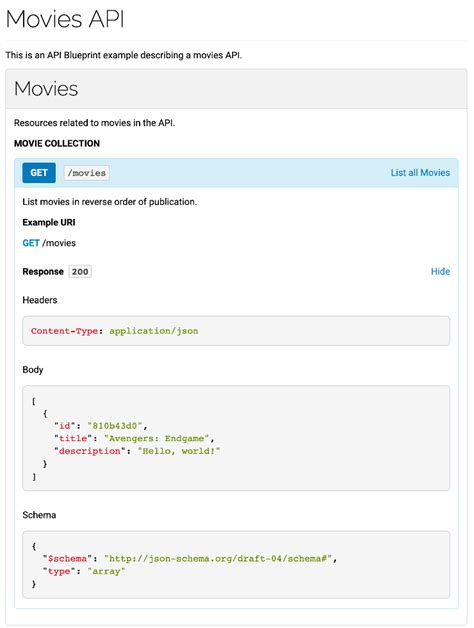
Task: Select the Movies group heading
Action: 46,89
